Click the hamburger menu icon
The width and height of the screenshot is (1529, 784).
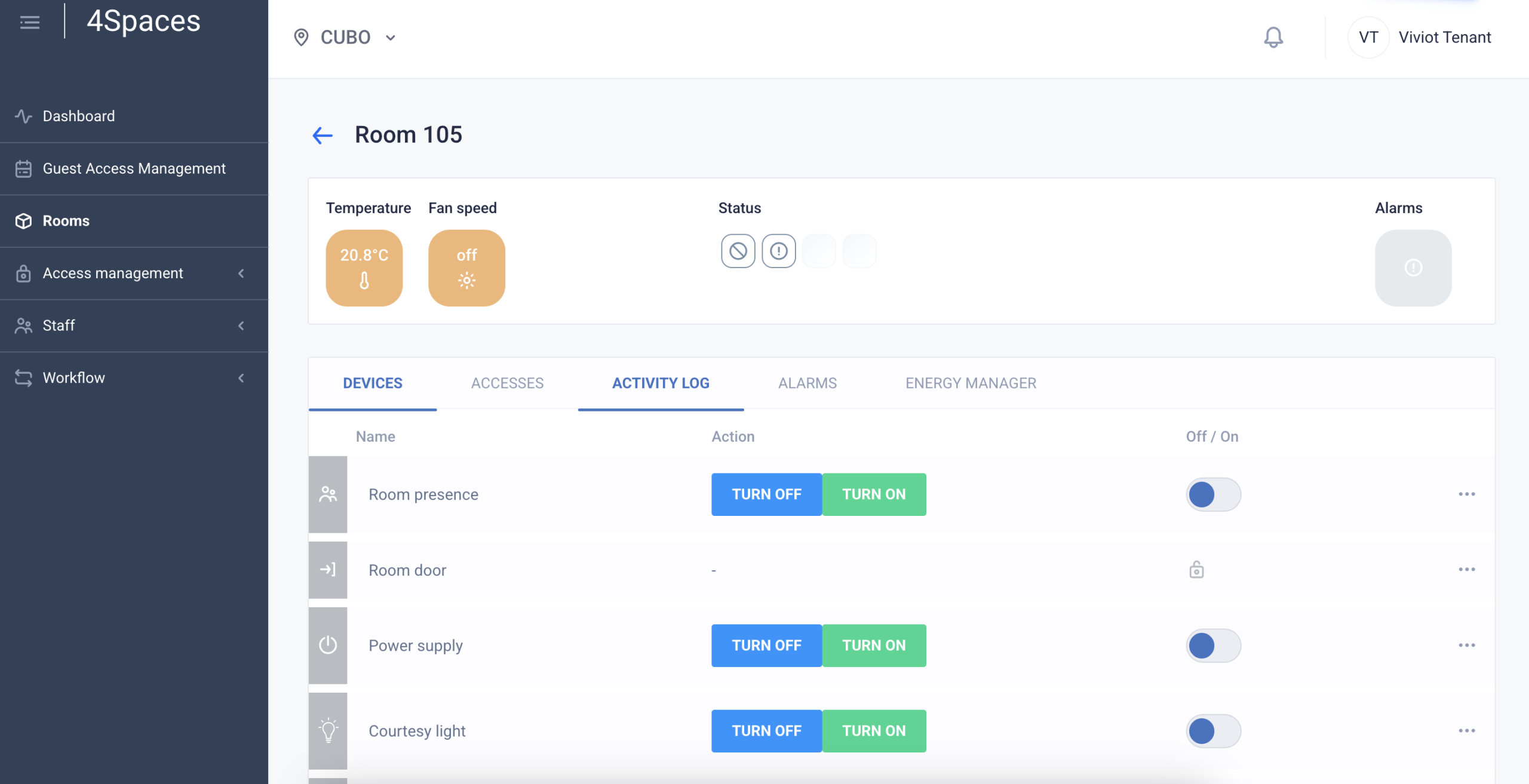[29, 23]
